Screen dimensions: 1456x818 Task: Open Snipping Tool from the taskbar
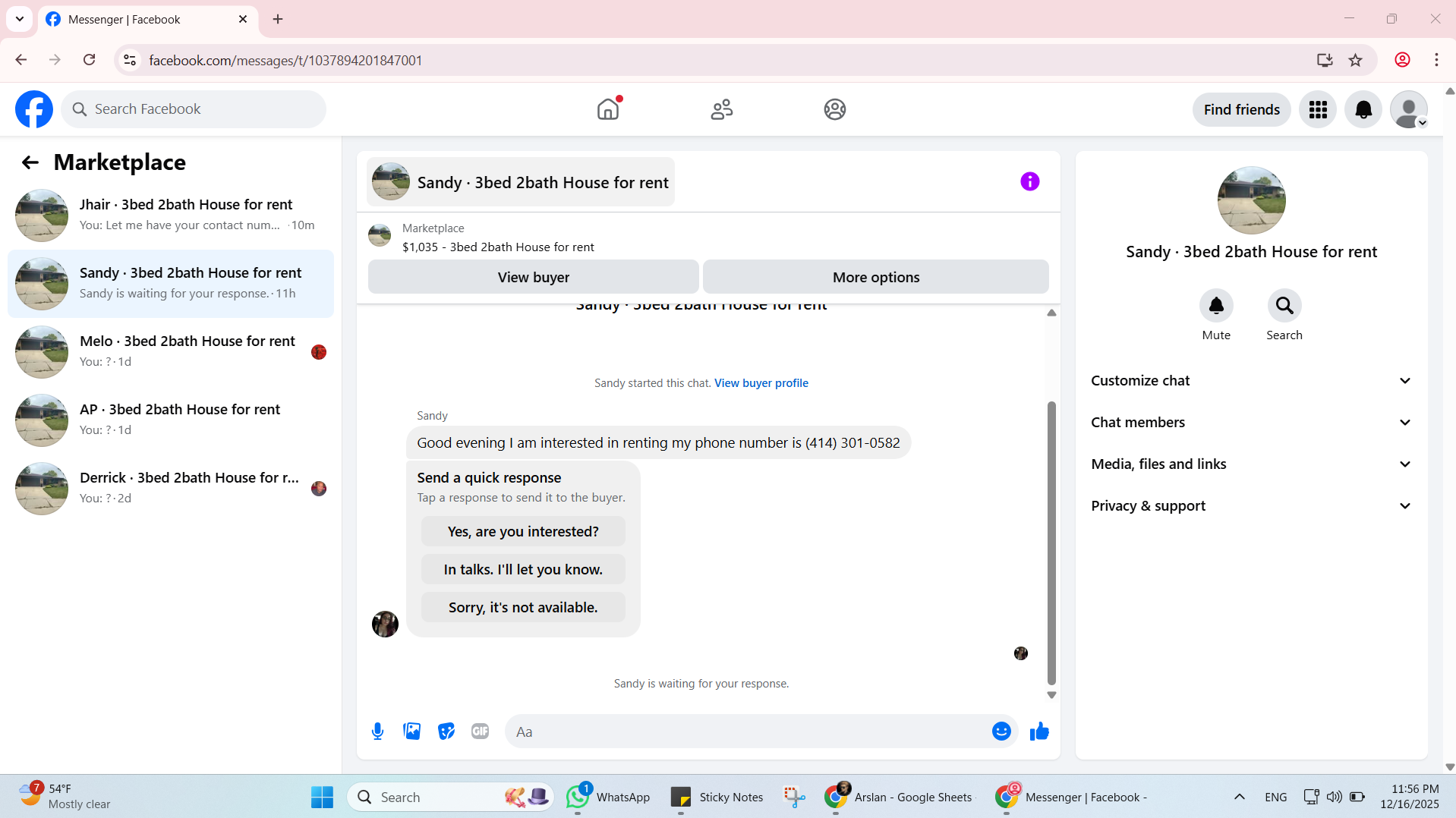tap(794, 797)
